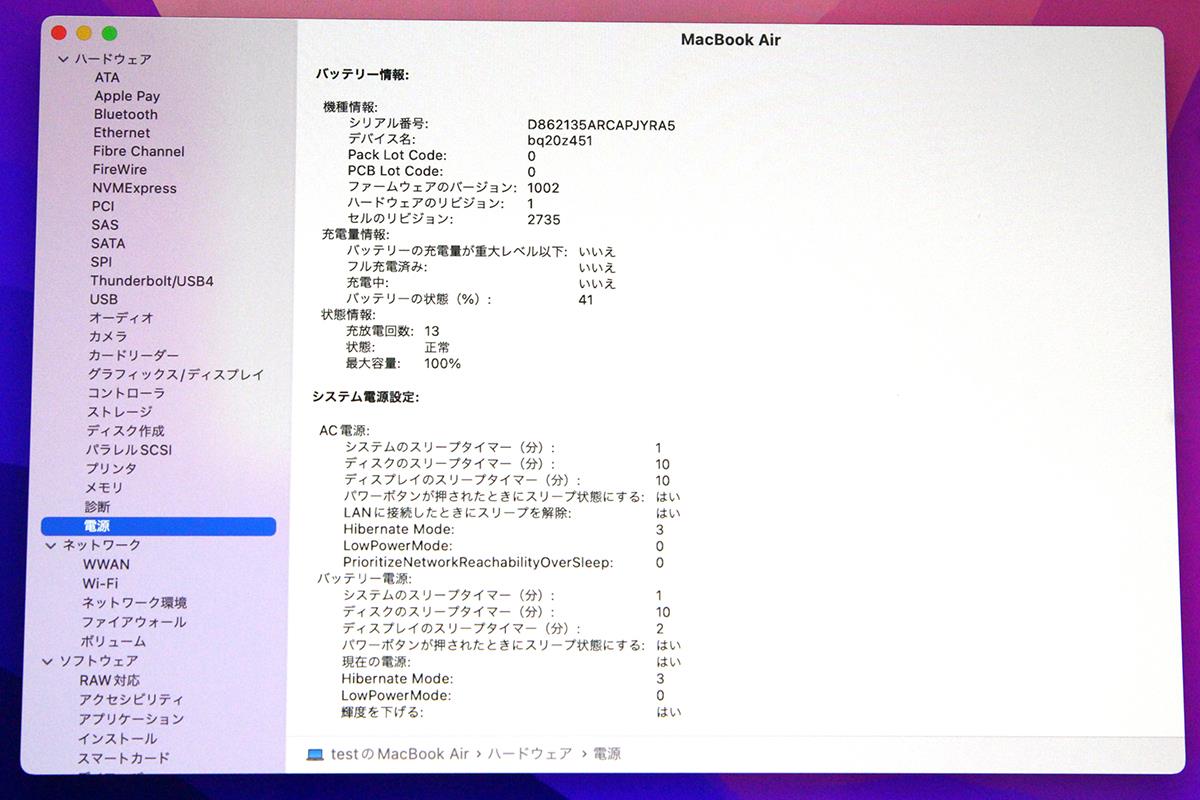Viewport: 1200px width, 800px height.
Task: Open the カードリーダー entry
Action: (x=134, y=356)
